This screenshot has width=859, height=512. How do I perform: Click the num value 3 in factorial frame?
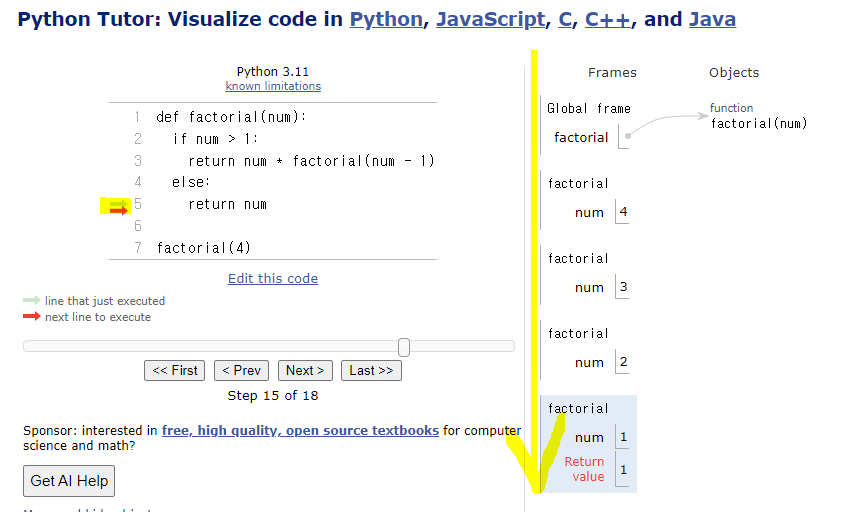pos(623,287)
